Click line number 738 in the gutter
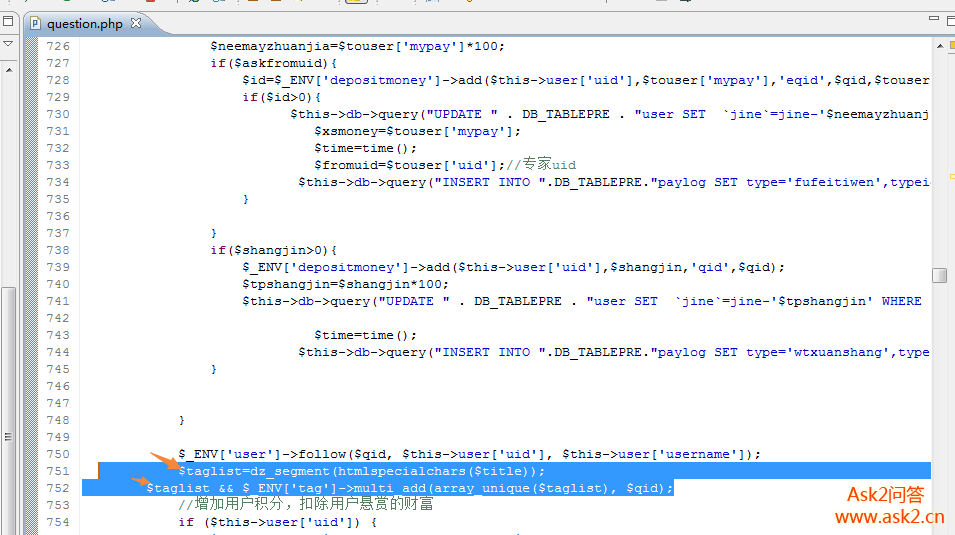The width and height of the screenshot is (955, 535). click(x=58, y=250)
